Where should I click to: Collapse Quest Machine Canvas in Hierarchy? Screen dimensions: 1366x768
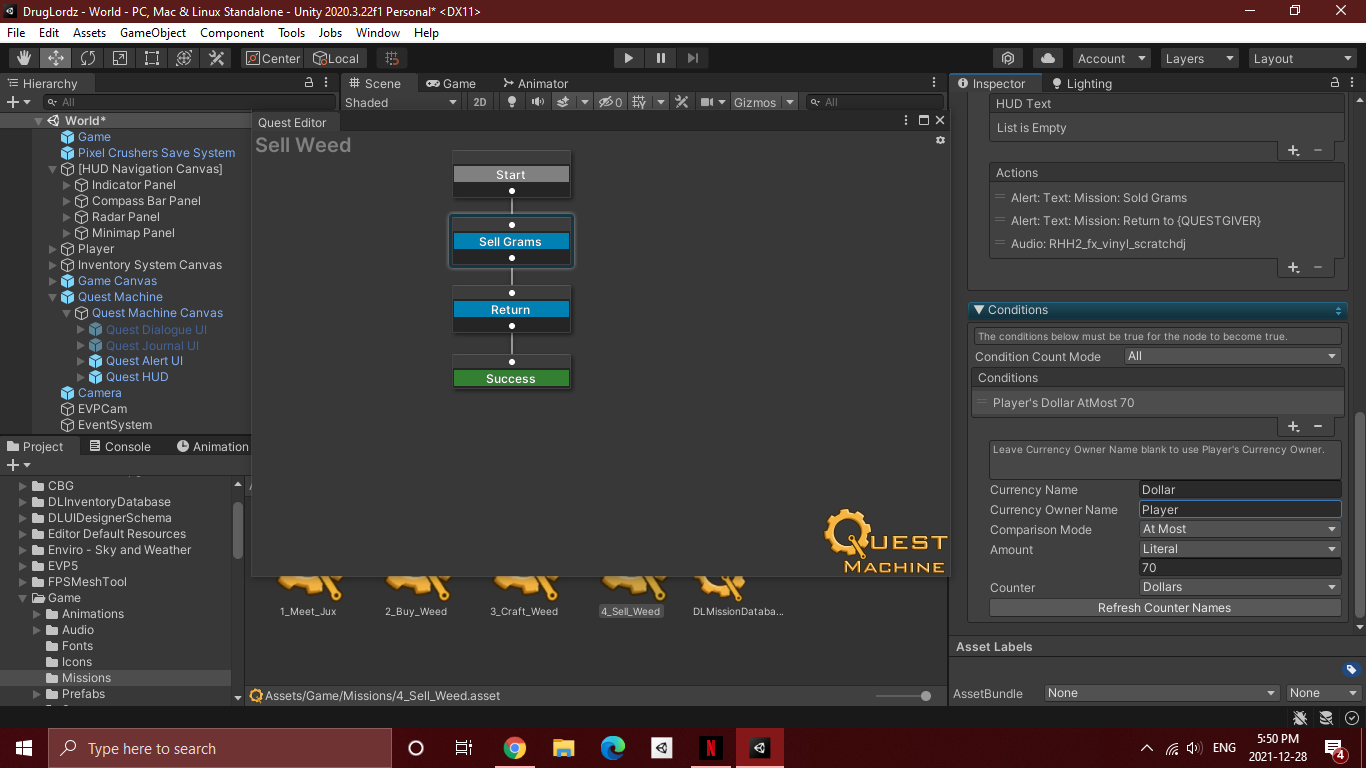click(x=68, y=313)
